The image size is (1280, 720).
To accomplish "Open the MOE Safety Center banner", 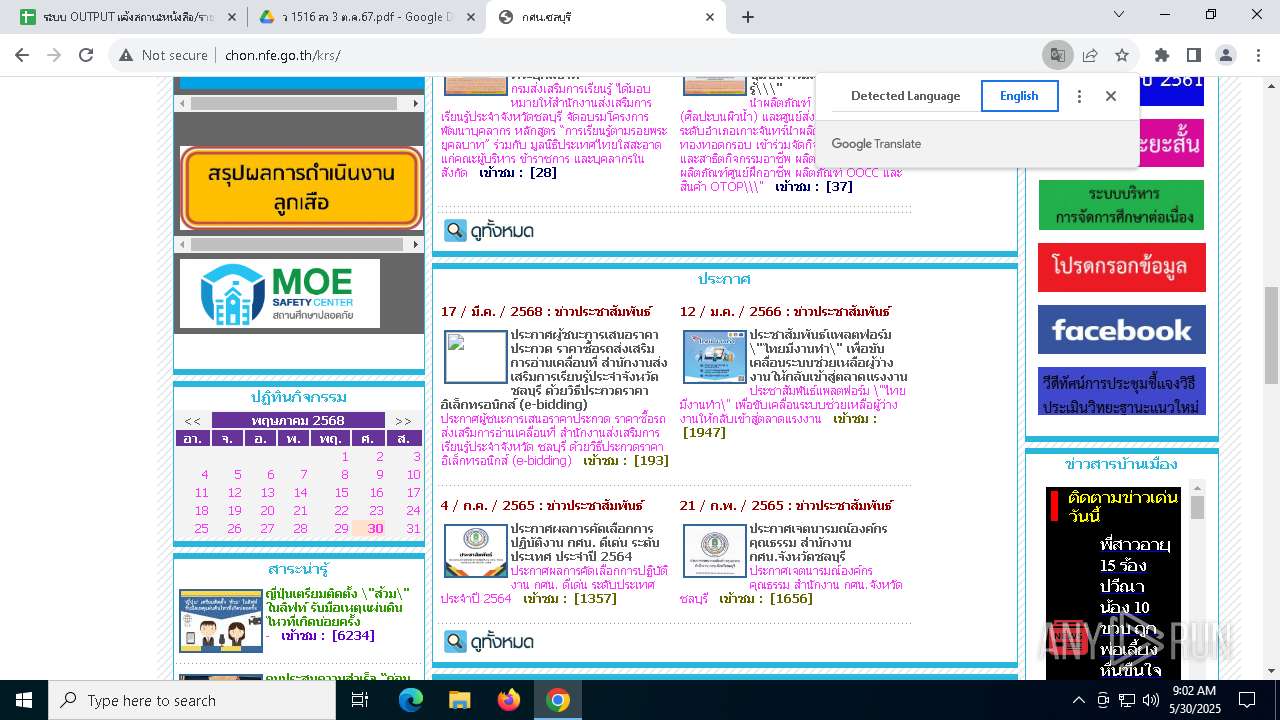I will (x=280, y=293).
